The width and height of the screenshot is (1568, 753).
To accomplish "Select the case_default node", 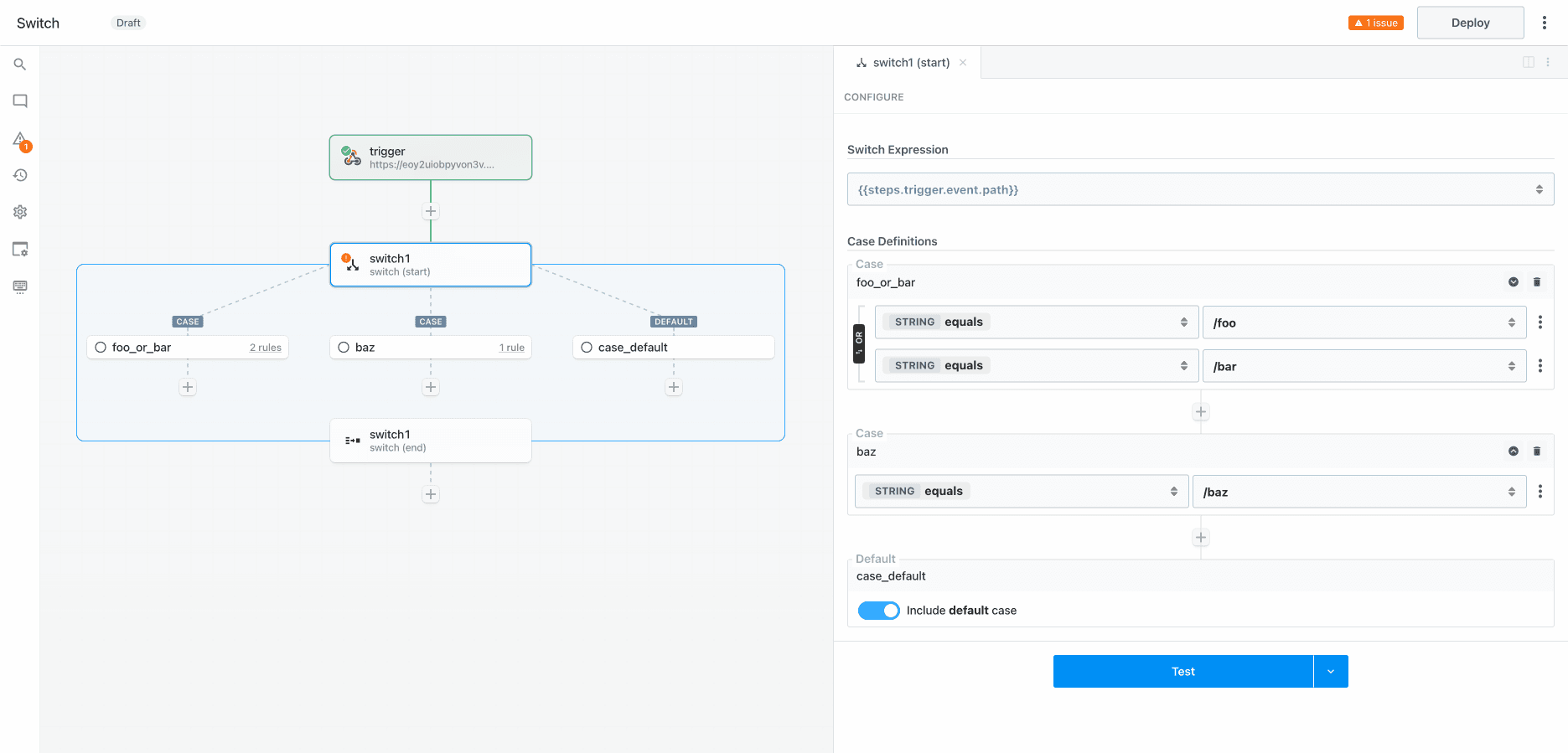I will [674, 348].
